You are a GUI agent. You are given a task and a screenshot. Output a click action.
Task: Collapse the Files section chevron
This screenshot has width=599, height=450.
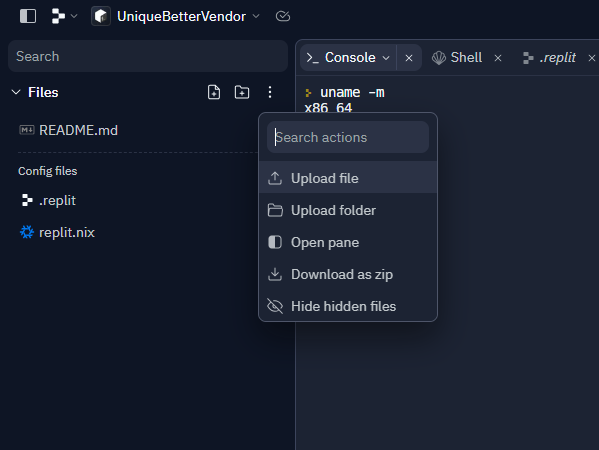[16, 92]
